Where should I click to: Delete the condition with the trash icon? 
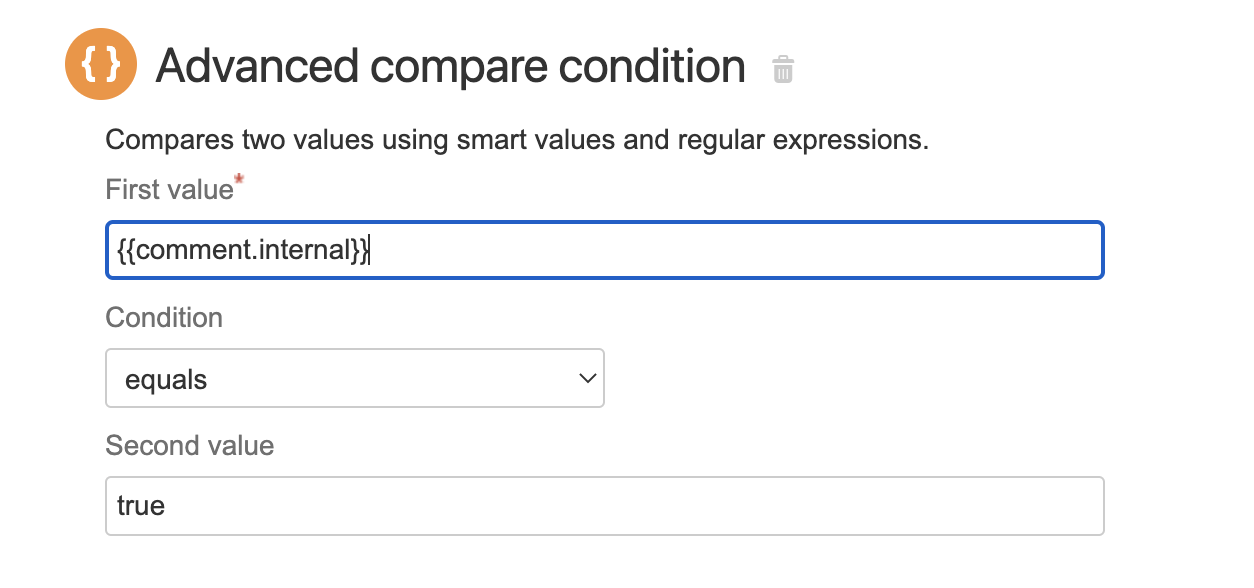tap(783, 69)
